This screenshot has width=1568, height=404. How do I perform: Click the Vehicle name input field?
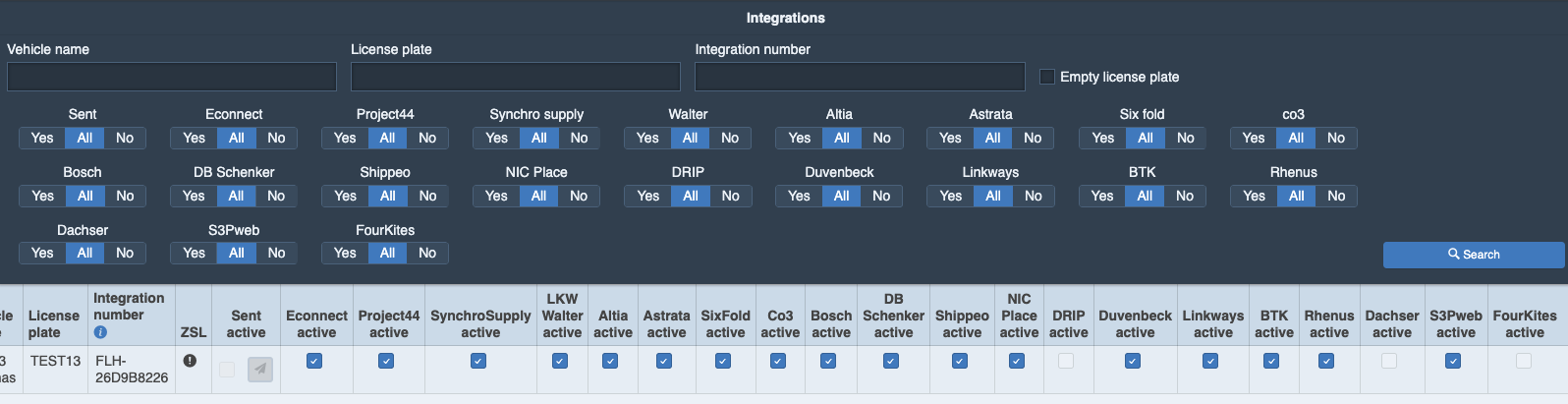pos(172,77)
